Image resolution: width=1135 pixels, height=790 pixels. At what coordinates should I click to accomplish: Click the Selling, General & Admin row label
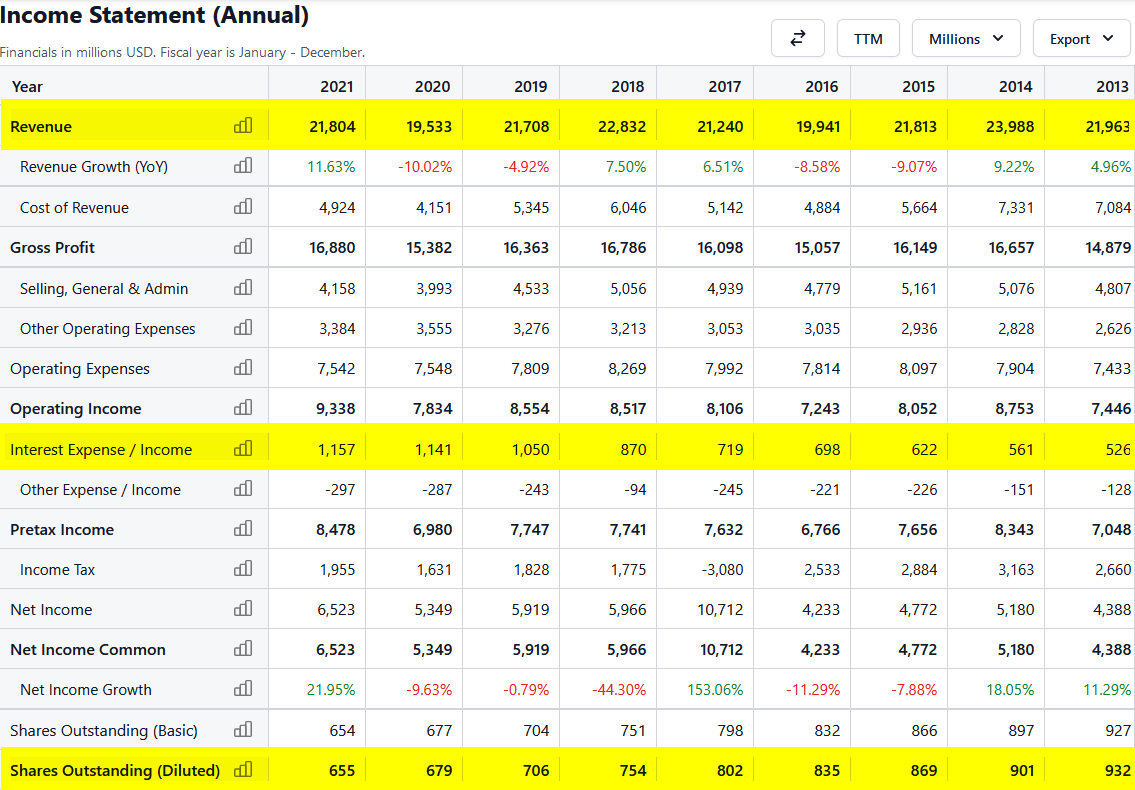(x=104, y=288)
